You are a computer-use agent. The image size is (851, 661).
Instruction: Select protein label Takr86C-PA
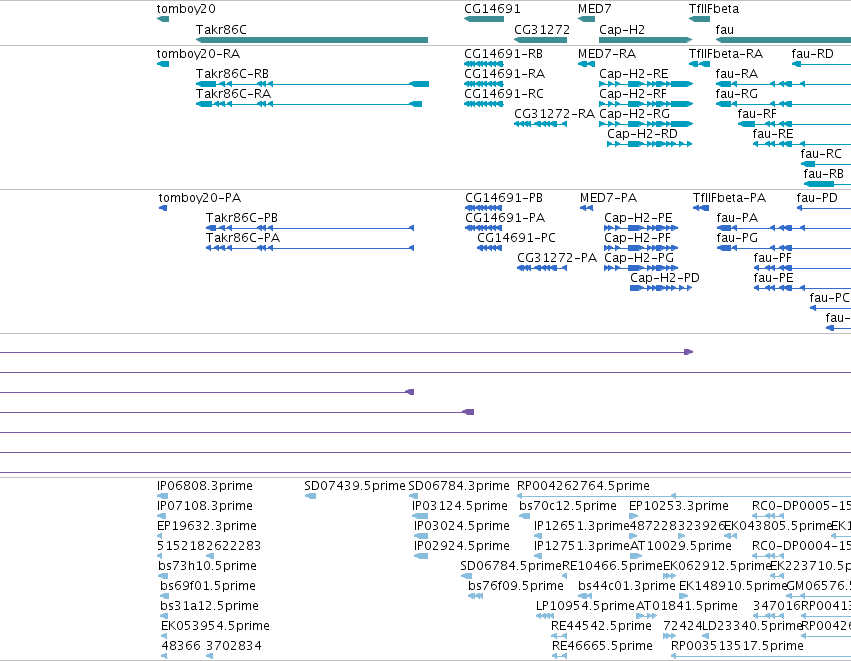click(243, 238)
